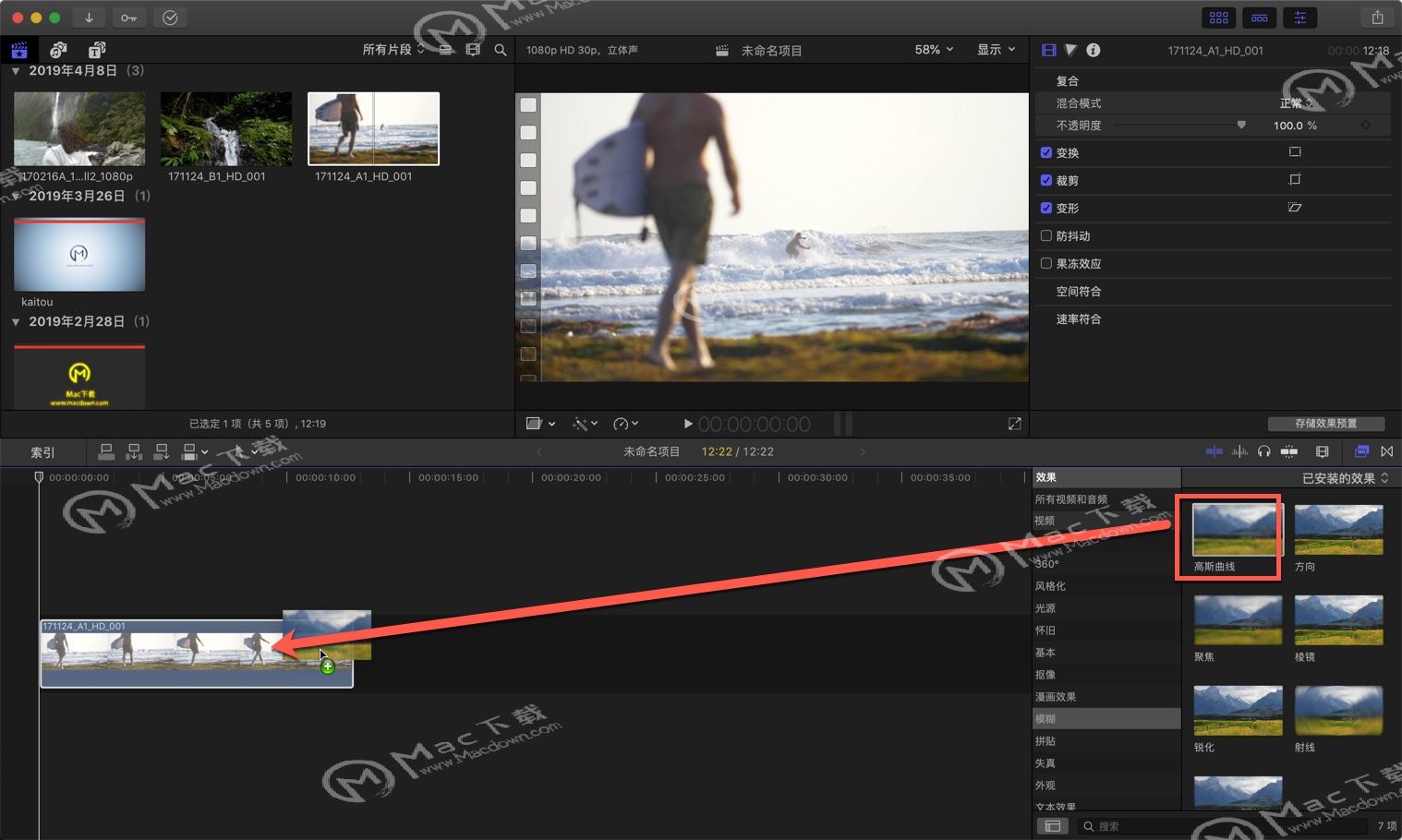Click the 索引 index button
The image size is (1402, 840).
tap(42, 452)
